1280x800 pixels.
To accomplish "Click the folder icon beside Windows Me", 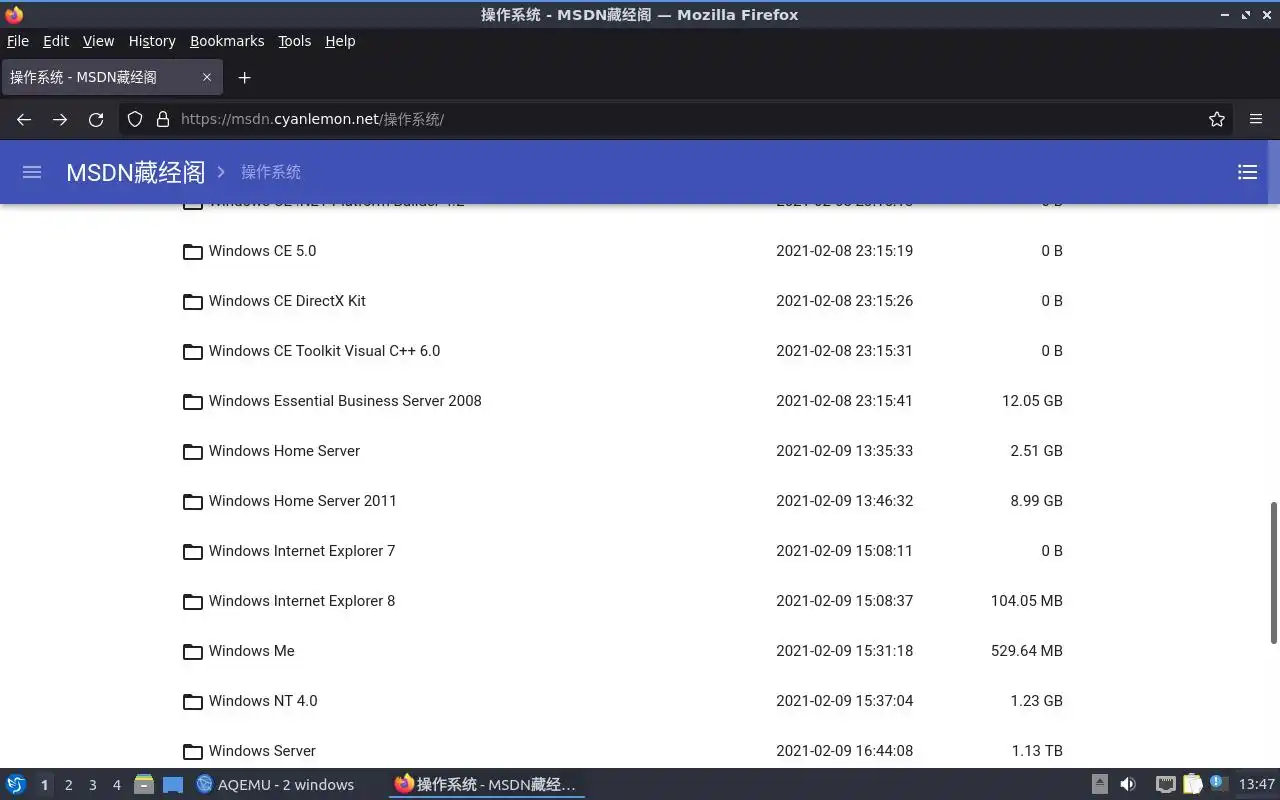I will [193, 651].
